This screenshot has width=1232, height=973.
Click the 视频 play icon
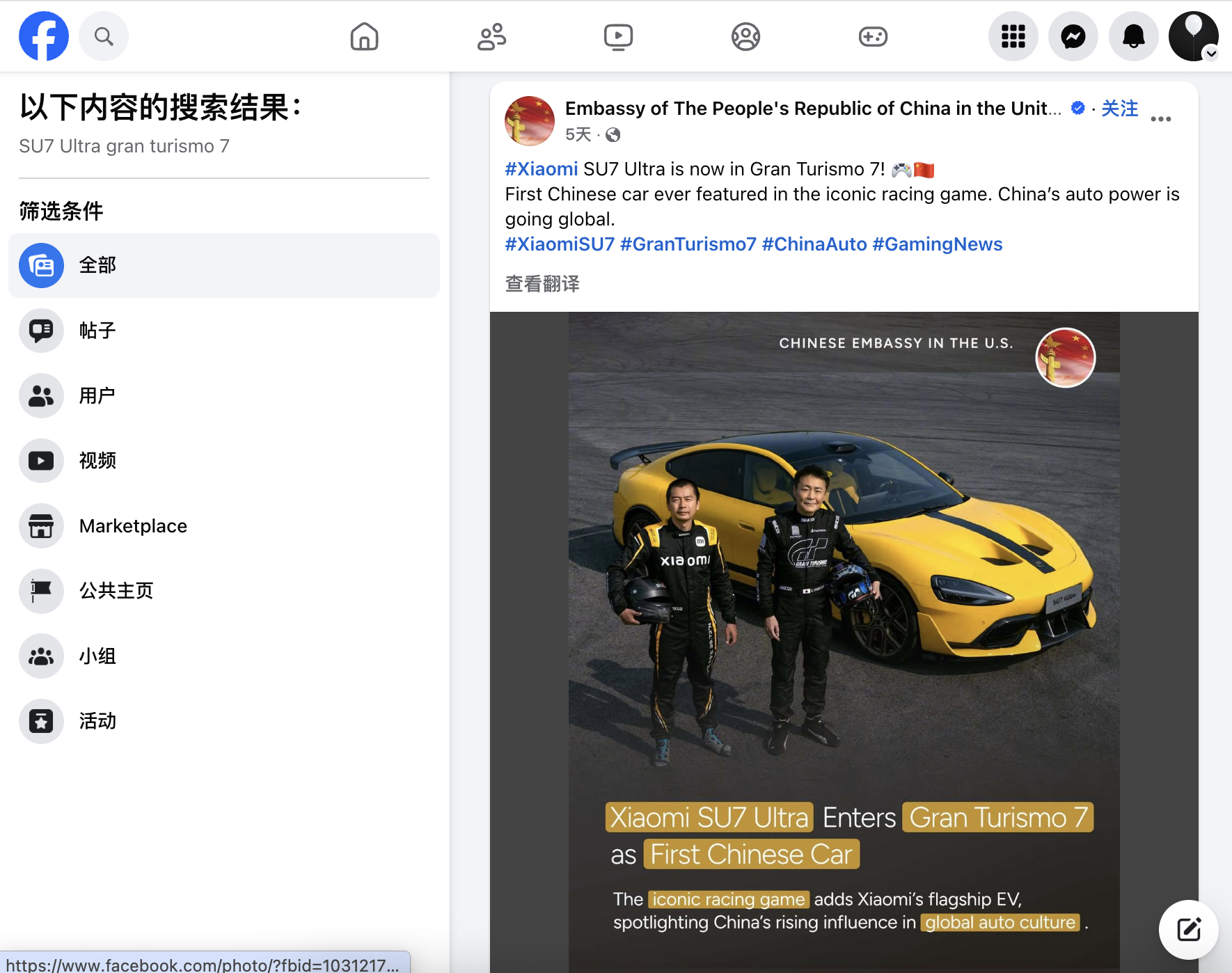click(41, 461)
